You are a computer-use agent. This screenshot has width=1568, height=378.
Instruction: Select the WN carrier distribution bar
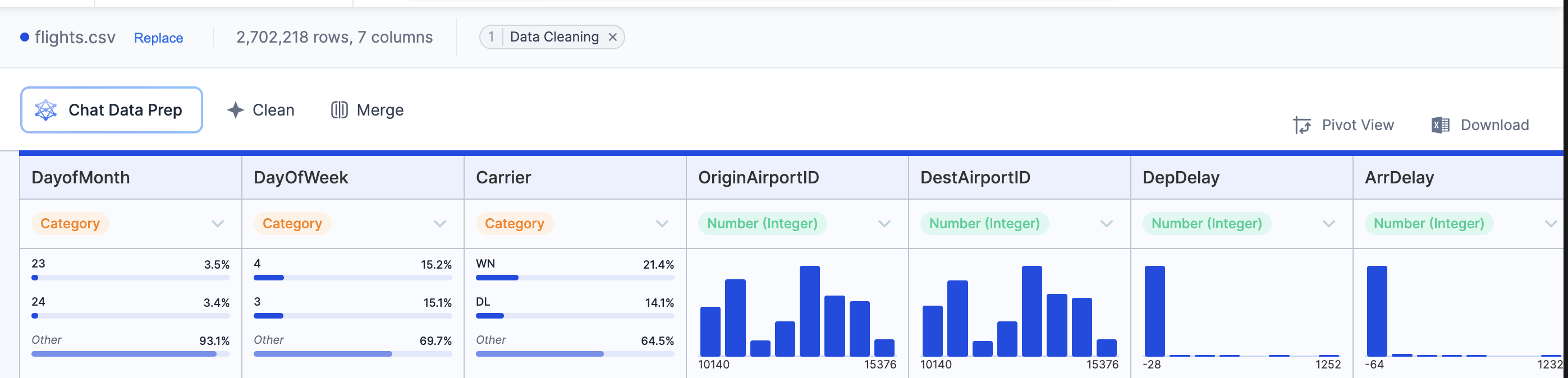coord(497,278)
